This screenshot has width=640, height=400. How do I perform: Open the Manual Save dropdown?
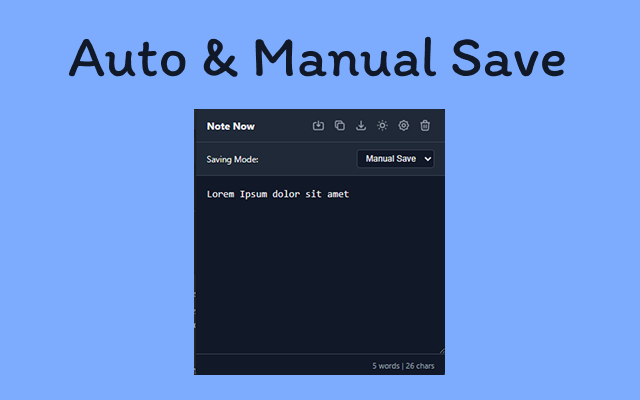click(x=396, y=159)
